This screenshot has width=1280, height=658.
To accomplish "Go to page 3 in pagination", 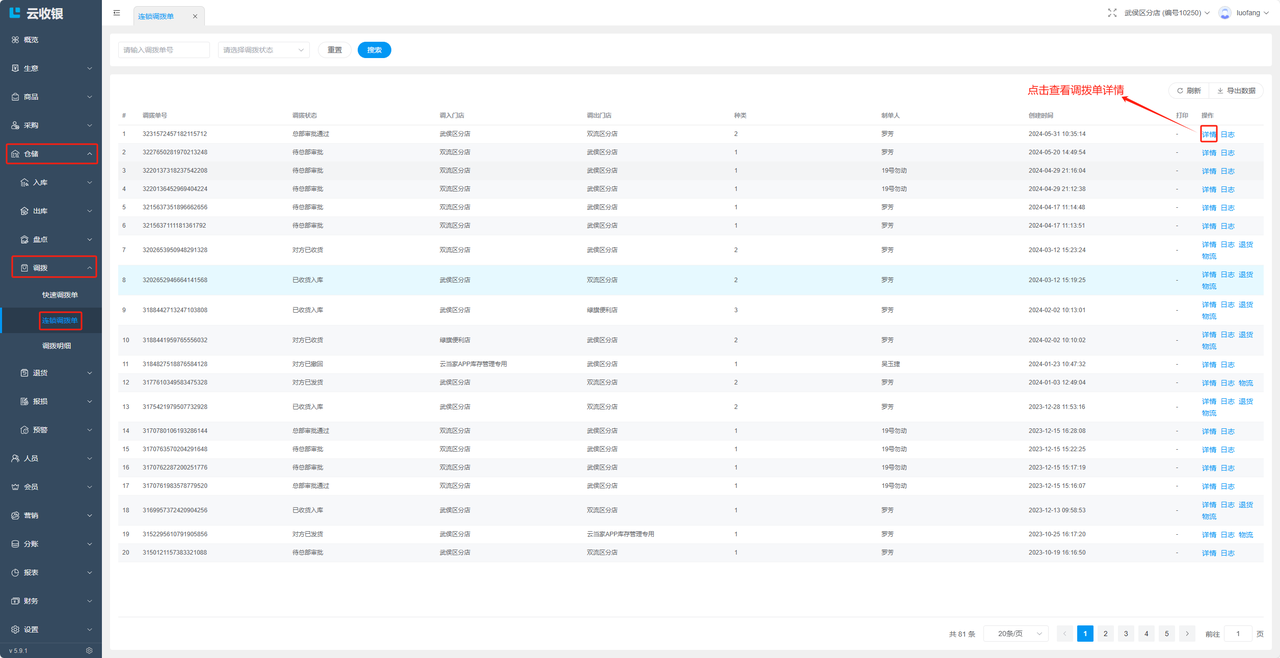I will pos(1126,634).
